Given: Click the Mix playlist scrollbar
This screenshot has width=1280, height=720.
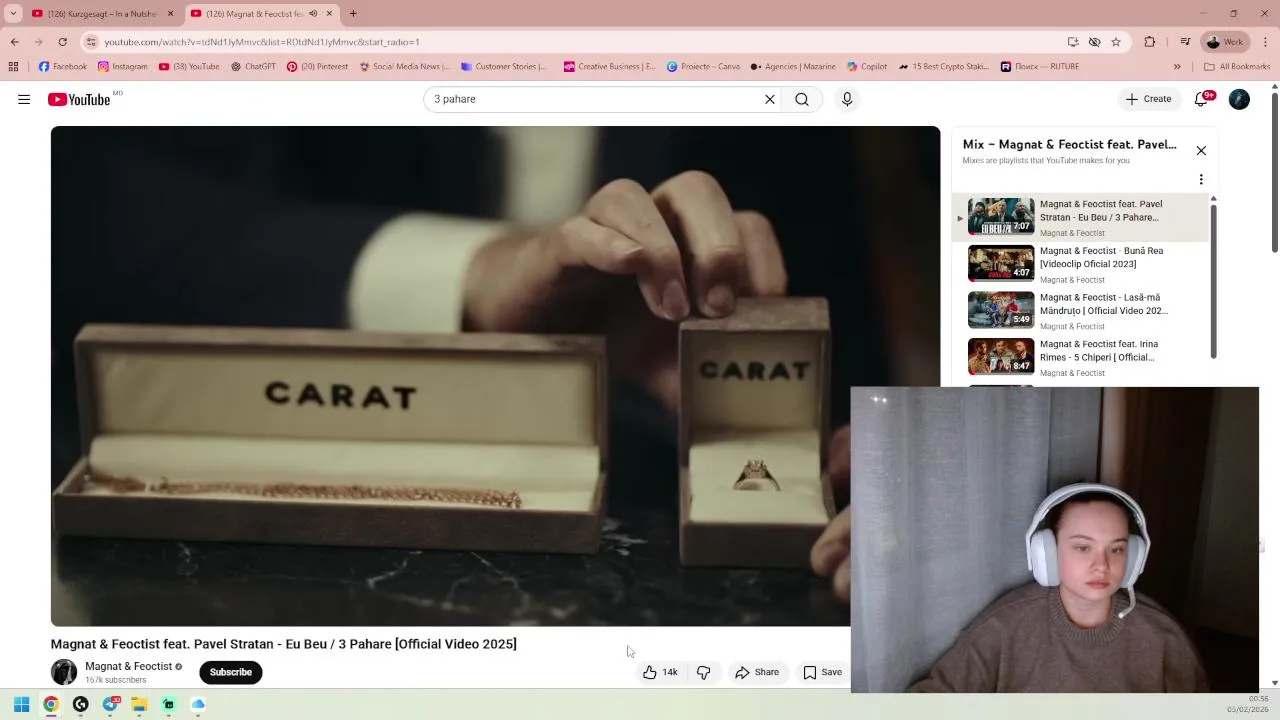Looking at the screenshot, I should tap(1213, 280).
